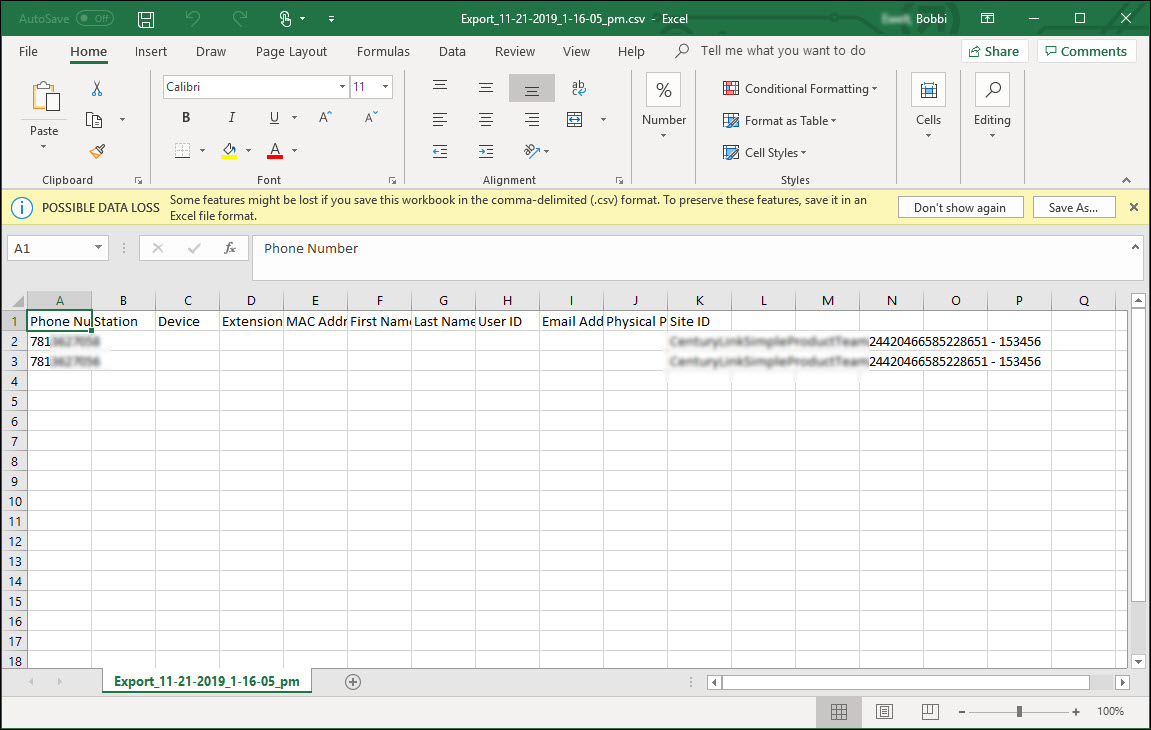Viewport: 1151px width, 730px height.
Task: Switch to the Page Layout tab
Action: point(291,52)
